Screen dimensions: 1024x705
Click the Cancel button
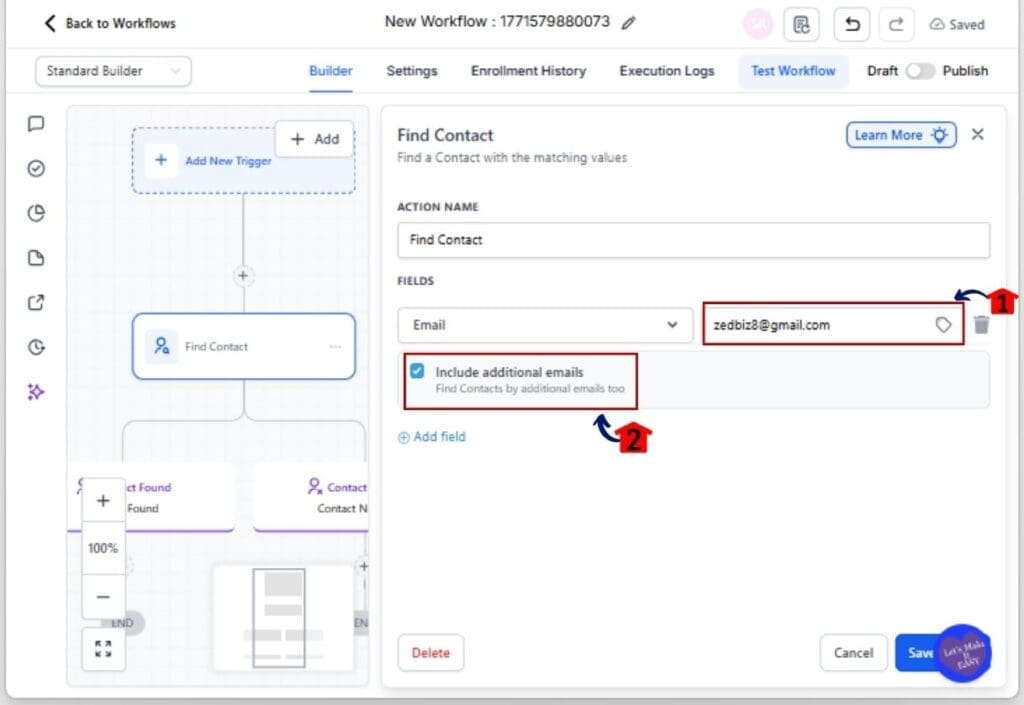853,653
